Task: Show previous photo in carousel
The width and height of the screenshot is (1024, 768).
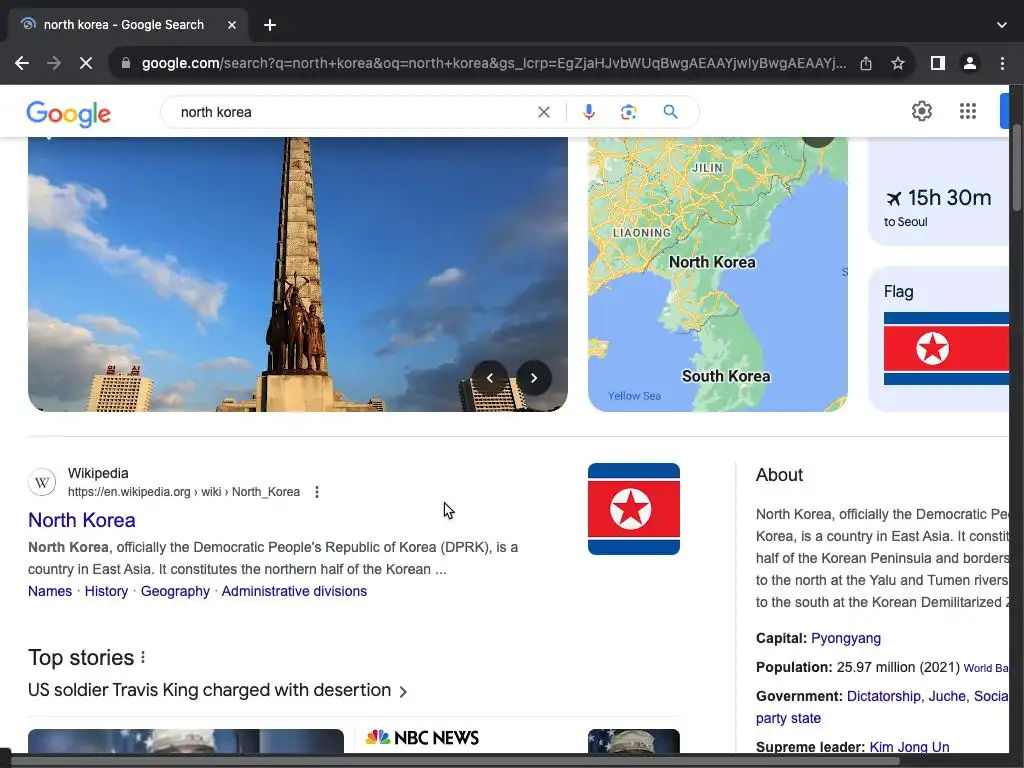Action: click(490, 378)
